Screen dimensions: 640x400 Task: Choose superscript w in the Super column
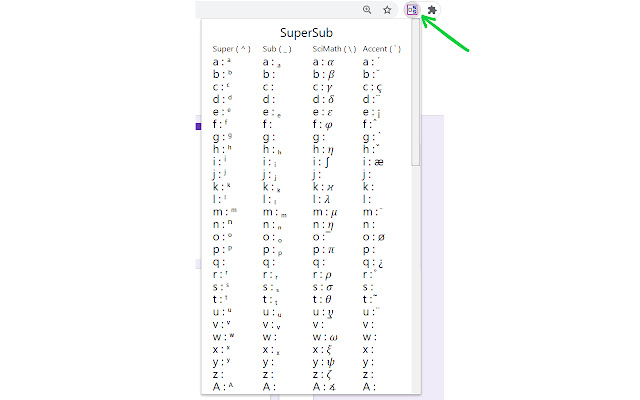click(232, 336)
